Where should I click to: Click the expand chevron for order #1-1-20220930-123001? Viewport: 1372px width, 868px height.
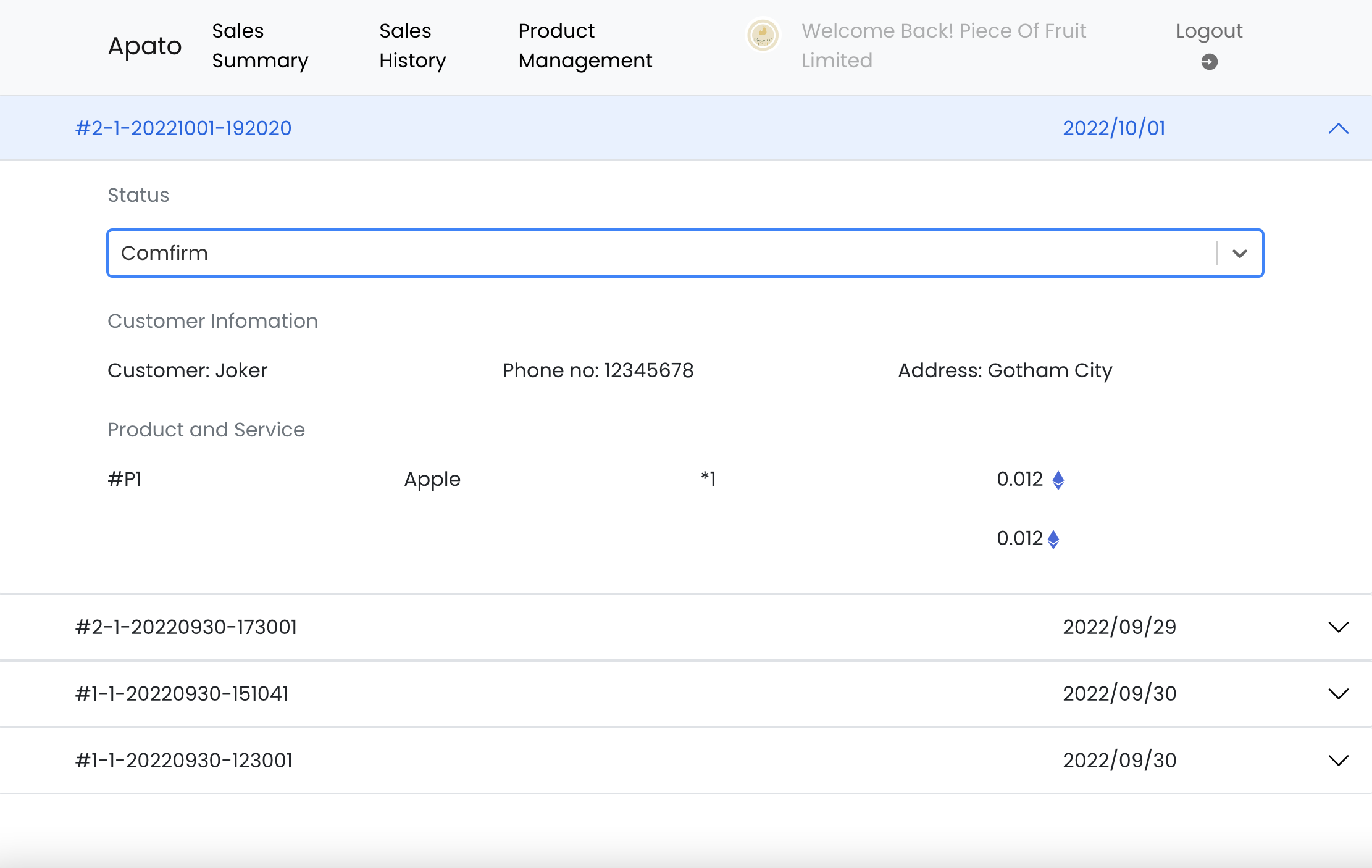tap(1339, 760)
